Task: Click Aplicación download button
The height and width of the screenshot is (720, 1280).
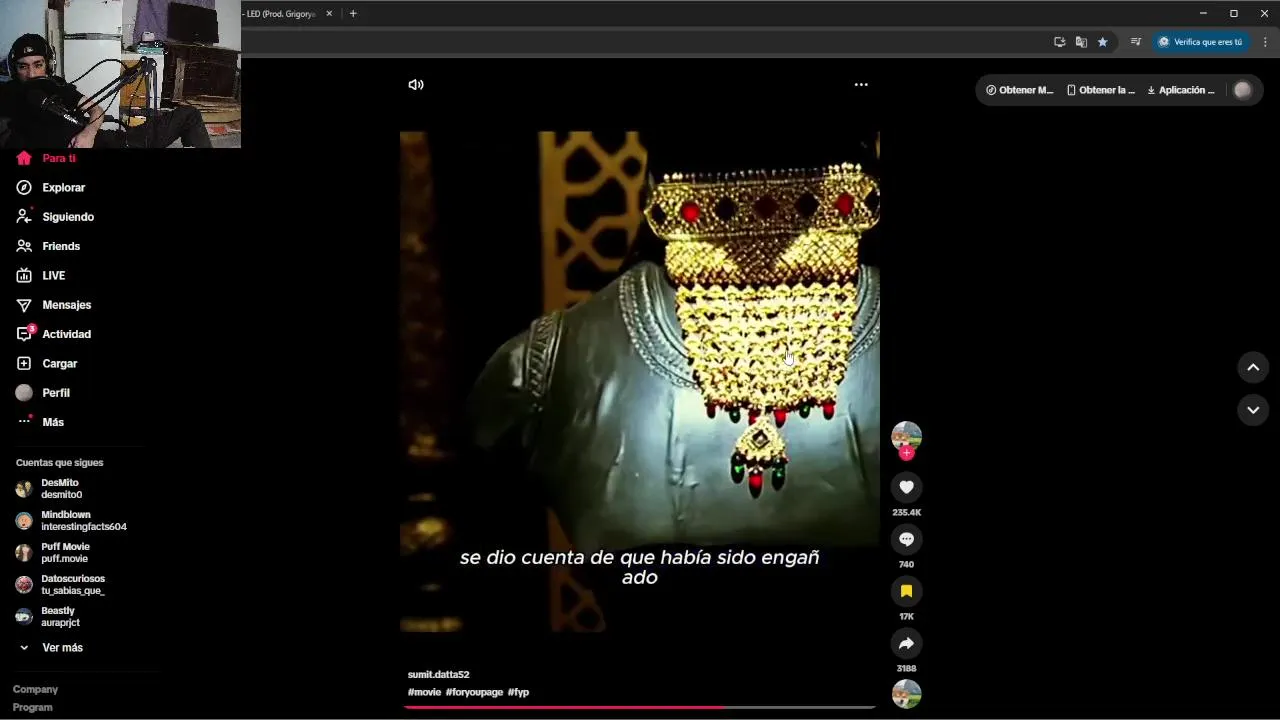Action: click(1180, 90)
